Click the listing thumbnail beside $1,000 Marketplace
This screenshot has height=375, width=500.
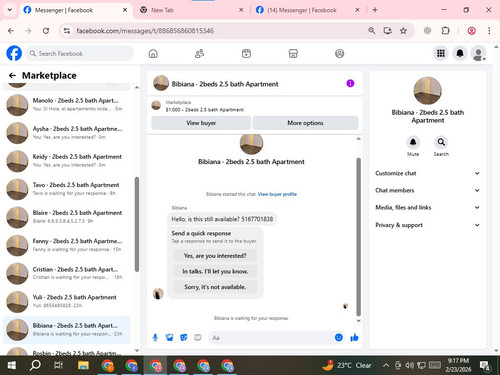(156, 105)
